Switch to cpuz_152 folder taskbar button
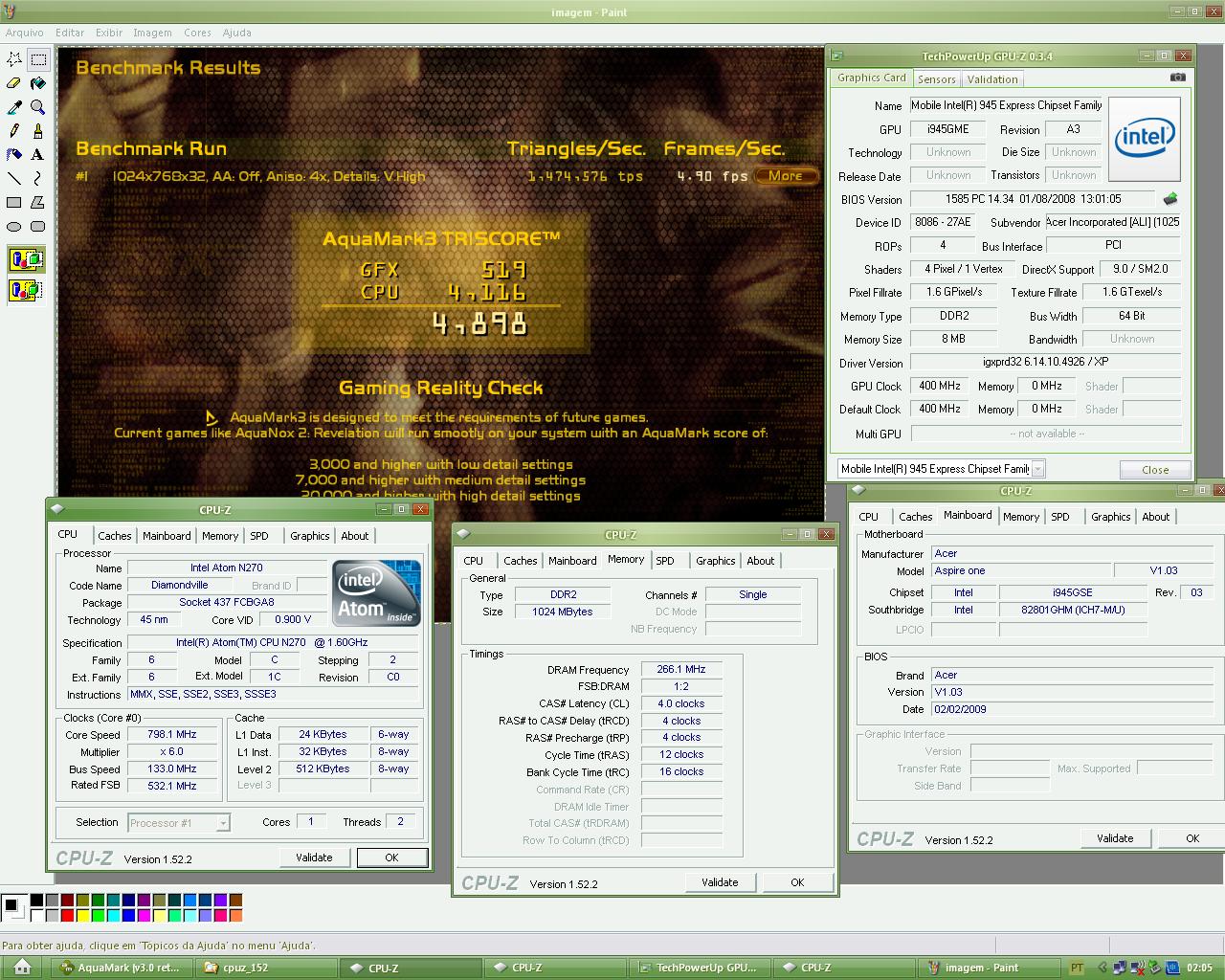This screenshot has height=980, width=1225. coord(268,968)
